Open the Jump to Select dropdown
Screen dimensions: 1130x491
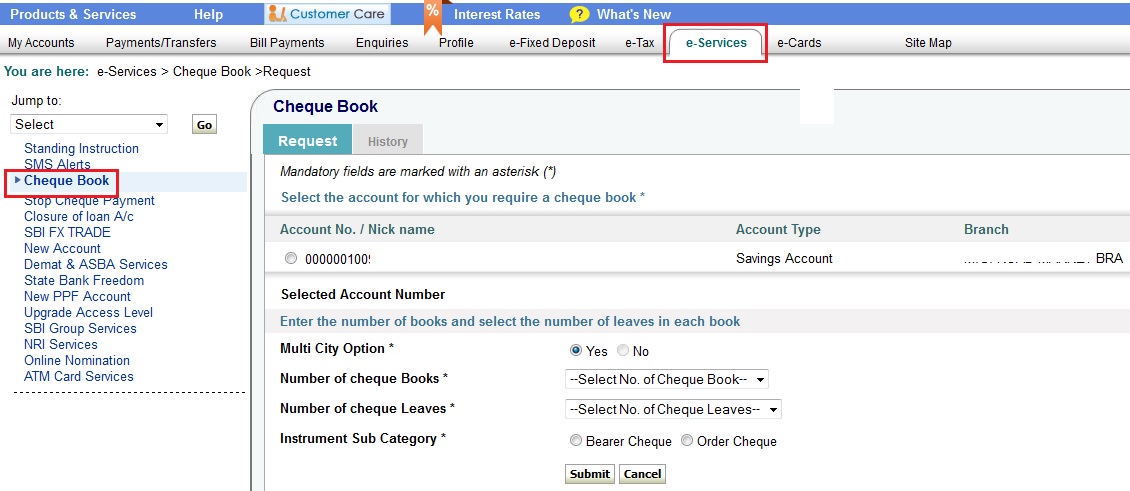click(x=89, y=124)
